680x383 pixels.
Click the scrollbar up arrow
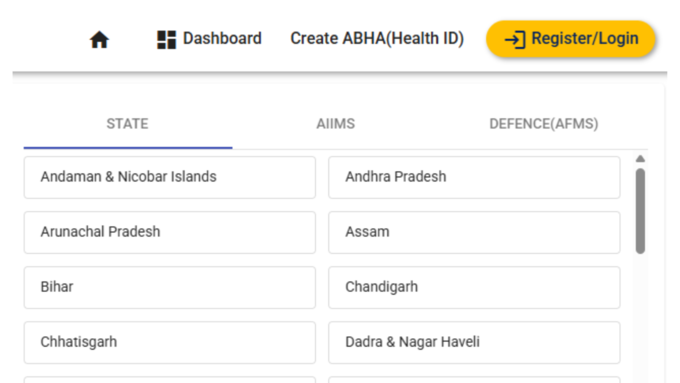pyautogui.click(x=640, y=159)
